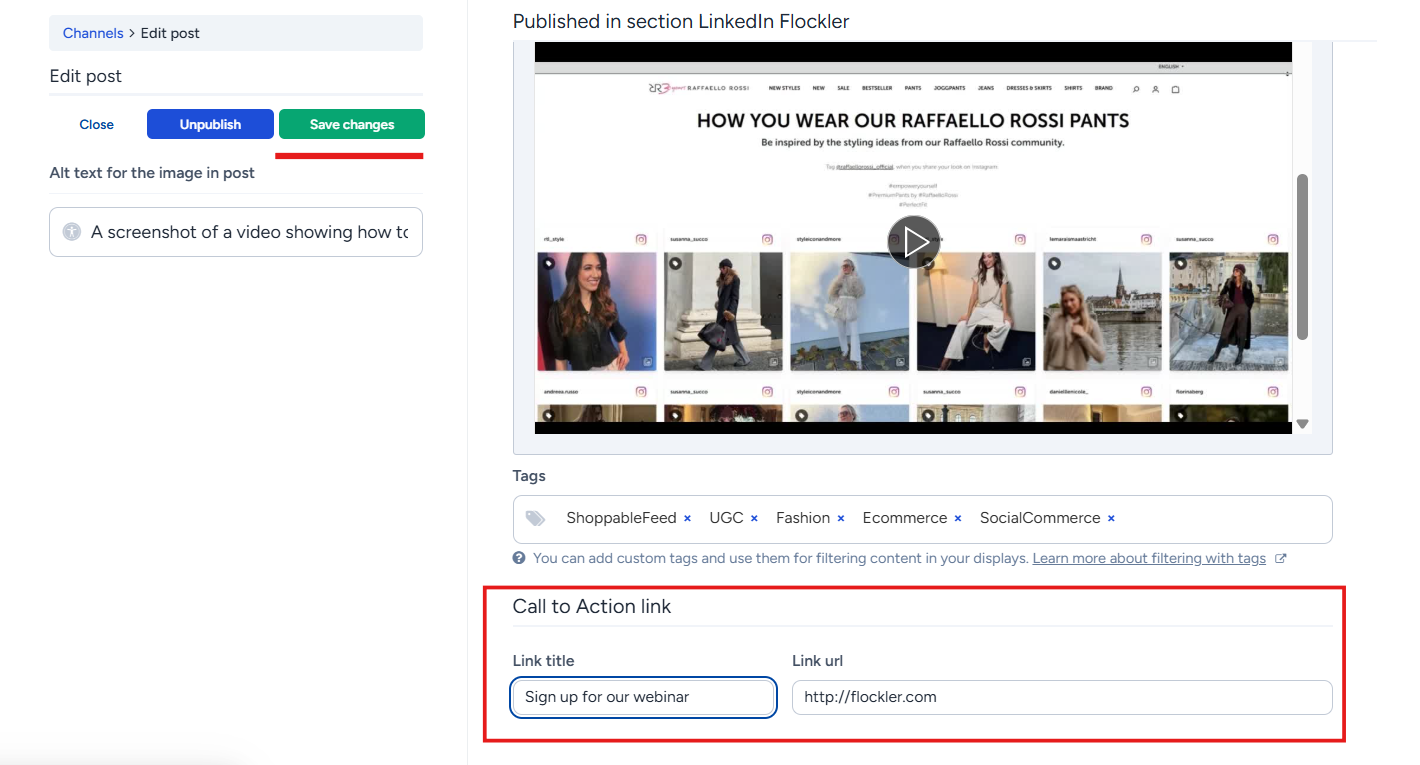Click the 'Call to Action link' heading
This screenshot has height=765, width=1420.
(592, 606)
